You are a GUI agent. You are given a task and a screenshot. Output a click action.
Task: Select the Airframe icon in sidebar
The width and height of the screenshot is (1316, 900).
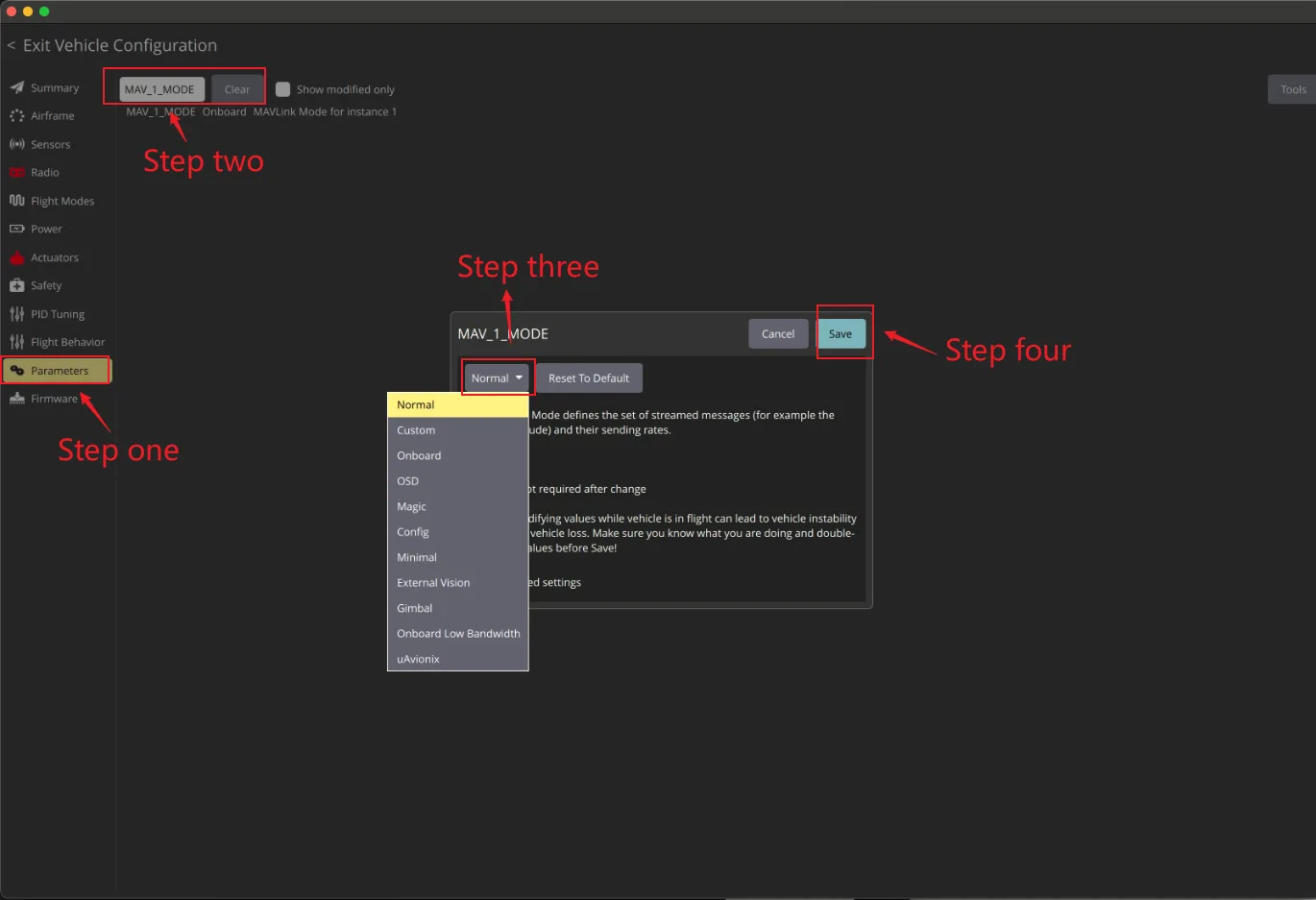click(17, 116)
